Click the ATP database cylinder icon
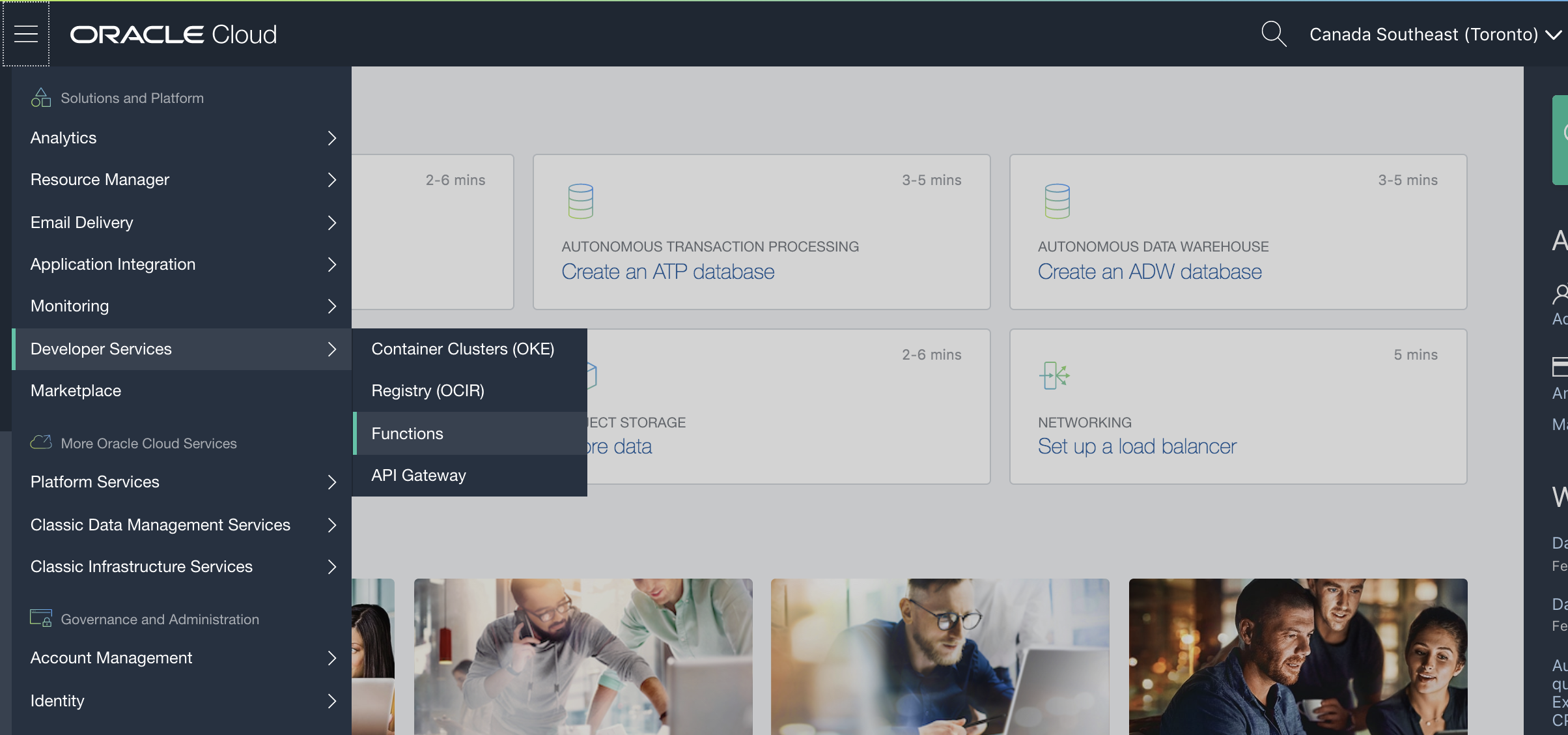This screenshot has height=735, width=1568. tap(580, 201)
